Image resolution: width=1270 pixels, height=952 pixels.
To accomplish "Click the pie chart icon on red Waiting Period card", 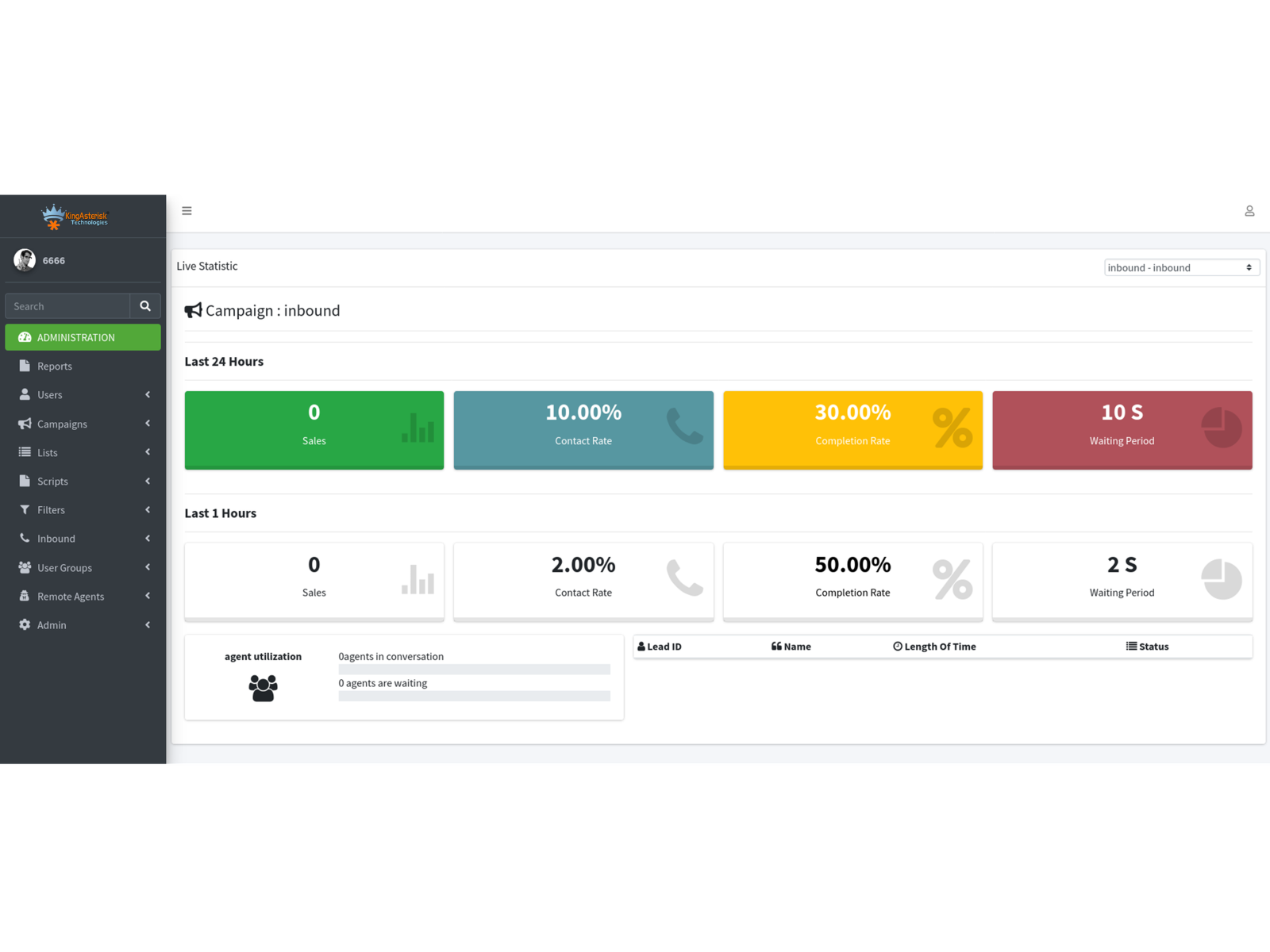I will coord(1221,428).
